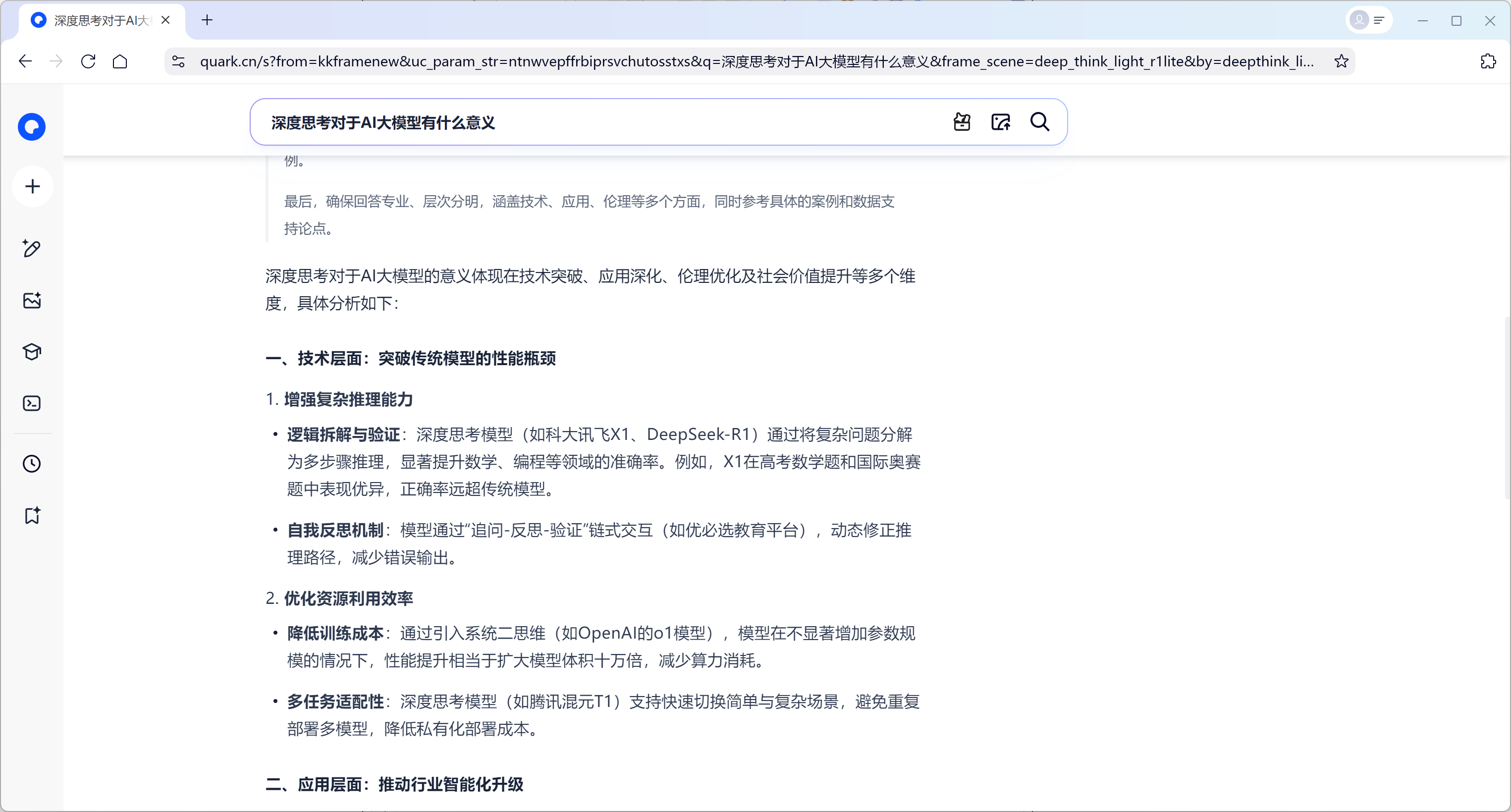Open history clock icon in sidebar
1511x812 pixels.
pyautogui.click(x=32, y=464)
